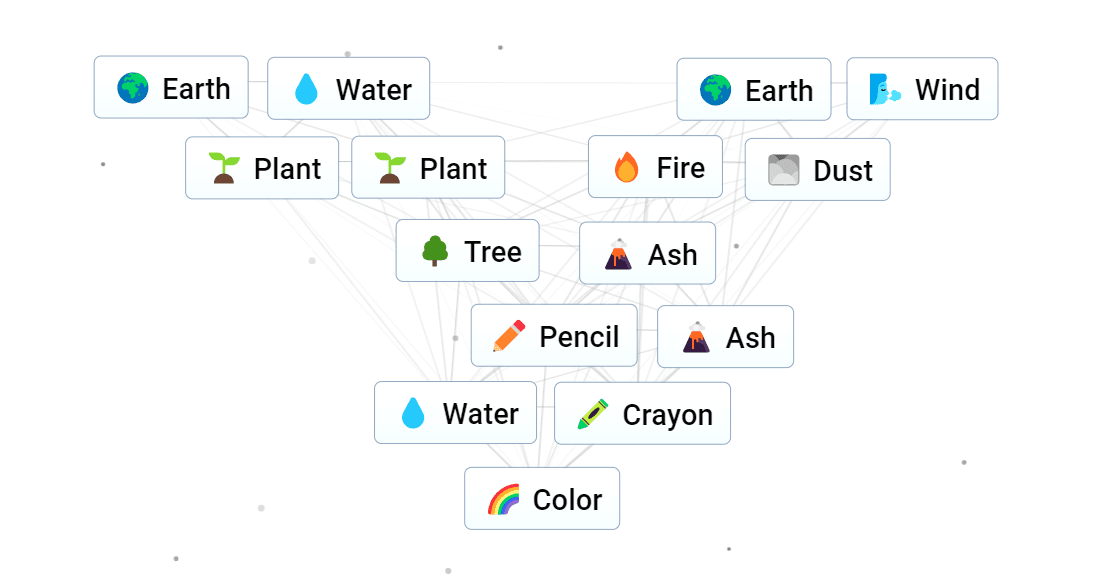The width and height of the screenshot is (1106, 584).
Task: Click the blowing wind face icon
Action: [x=885, y=90]
